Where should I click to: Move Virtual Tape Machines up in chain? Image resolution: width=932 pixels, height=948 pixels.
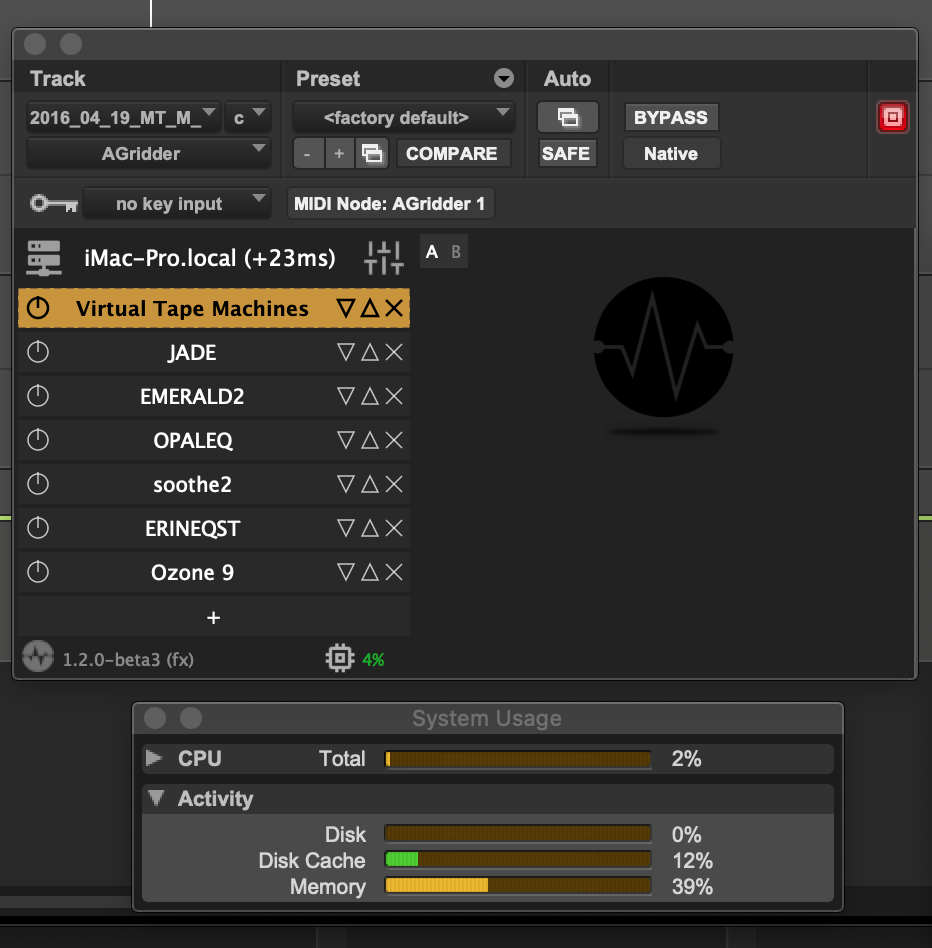tap(370, 308)
